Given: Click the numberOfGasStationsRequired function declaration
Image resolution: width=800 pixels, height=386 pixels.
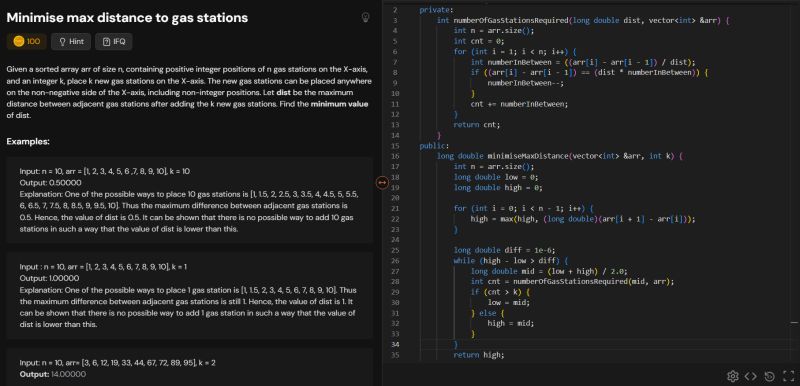Looking at the screenshot, I should (x=584, y=20).
